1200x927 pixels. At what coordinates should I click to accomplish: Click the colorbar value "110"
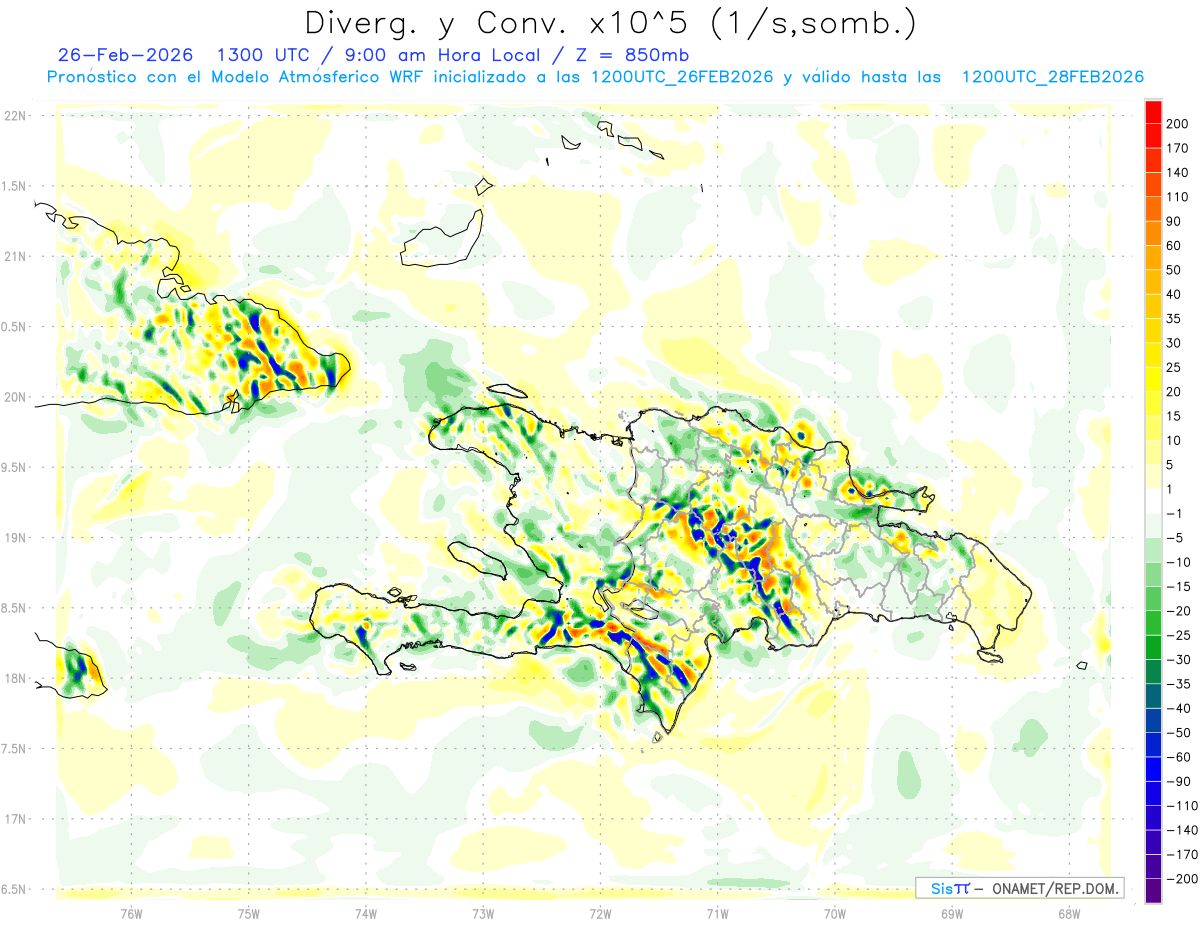[1177, 197]
